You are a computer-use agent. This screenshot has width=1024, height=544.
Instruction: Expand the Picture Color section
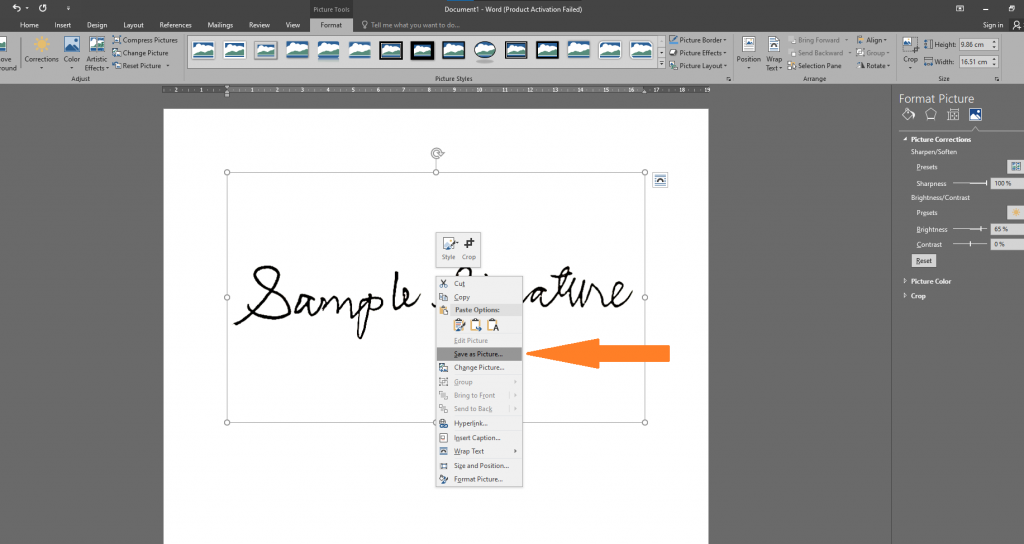(930, 281)
